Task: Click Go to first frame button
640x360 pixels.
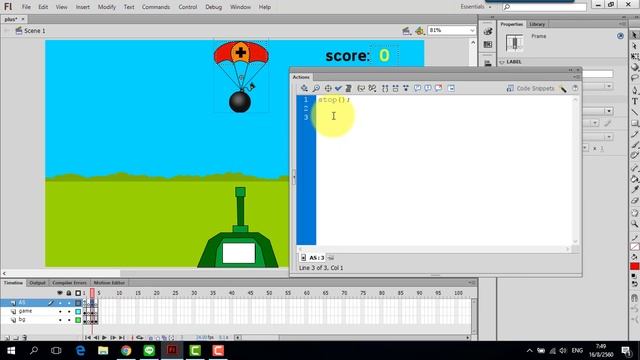Action: pyautogui.click(x=87, y=338)
